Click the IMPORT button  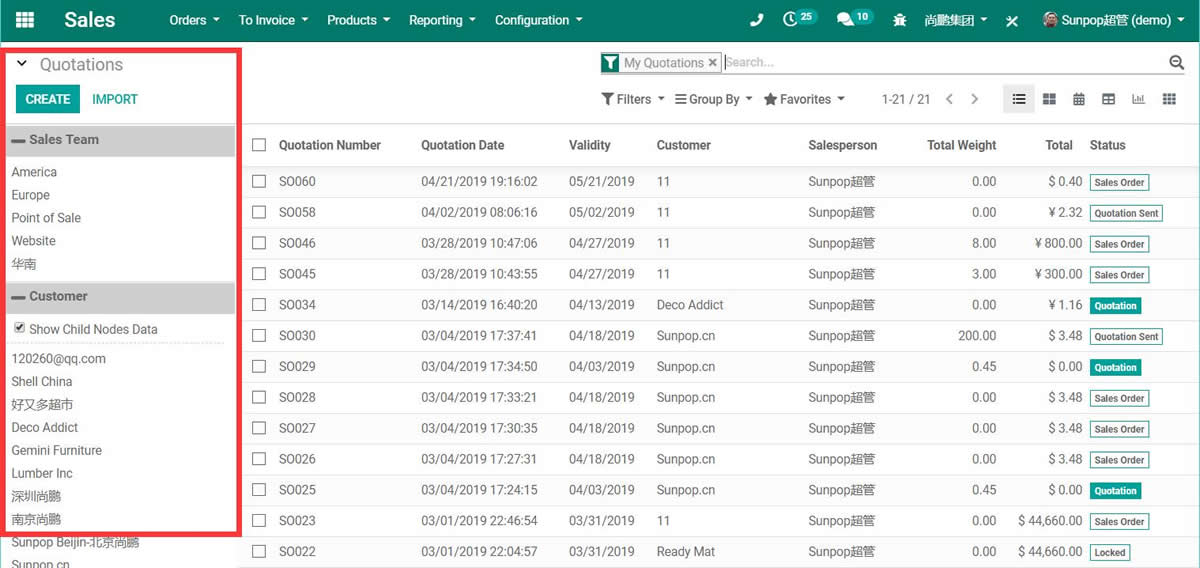pos(115,99)
